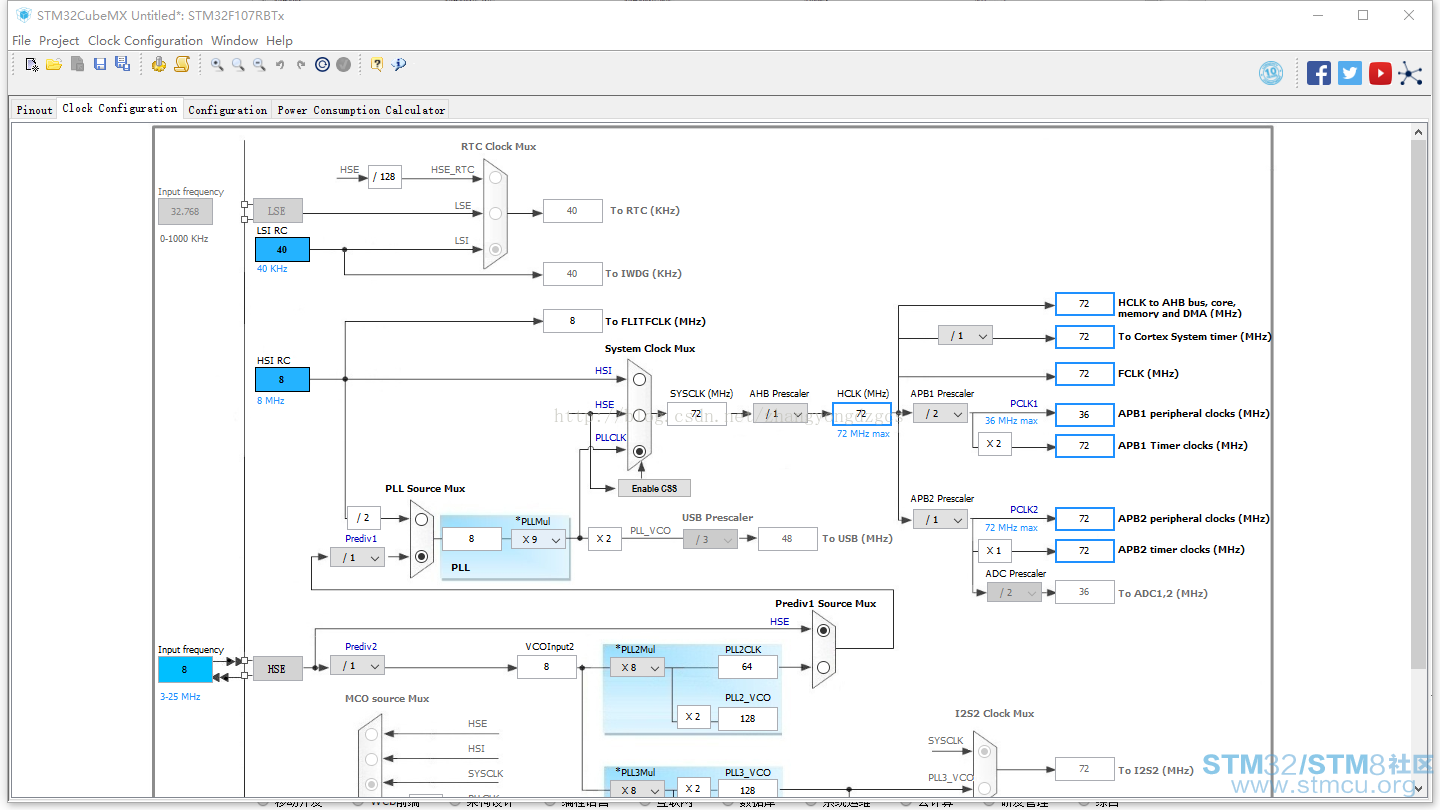Screen dimensions: 1440x810
Task: Open an existing project with the folder icon
Action: (x=54, y=64)
